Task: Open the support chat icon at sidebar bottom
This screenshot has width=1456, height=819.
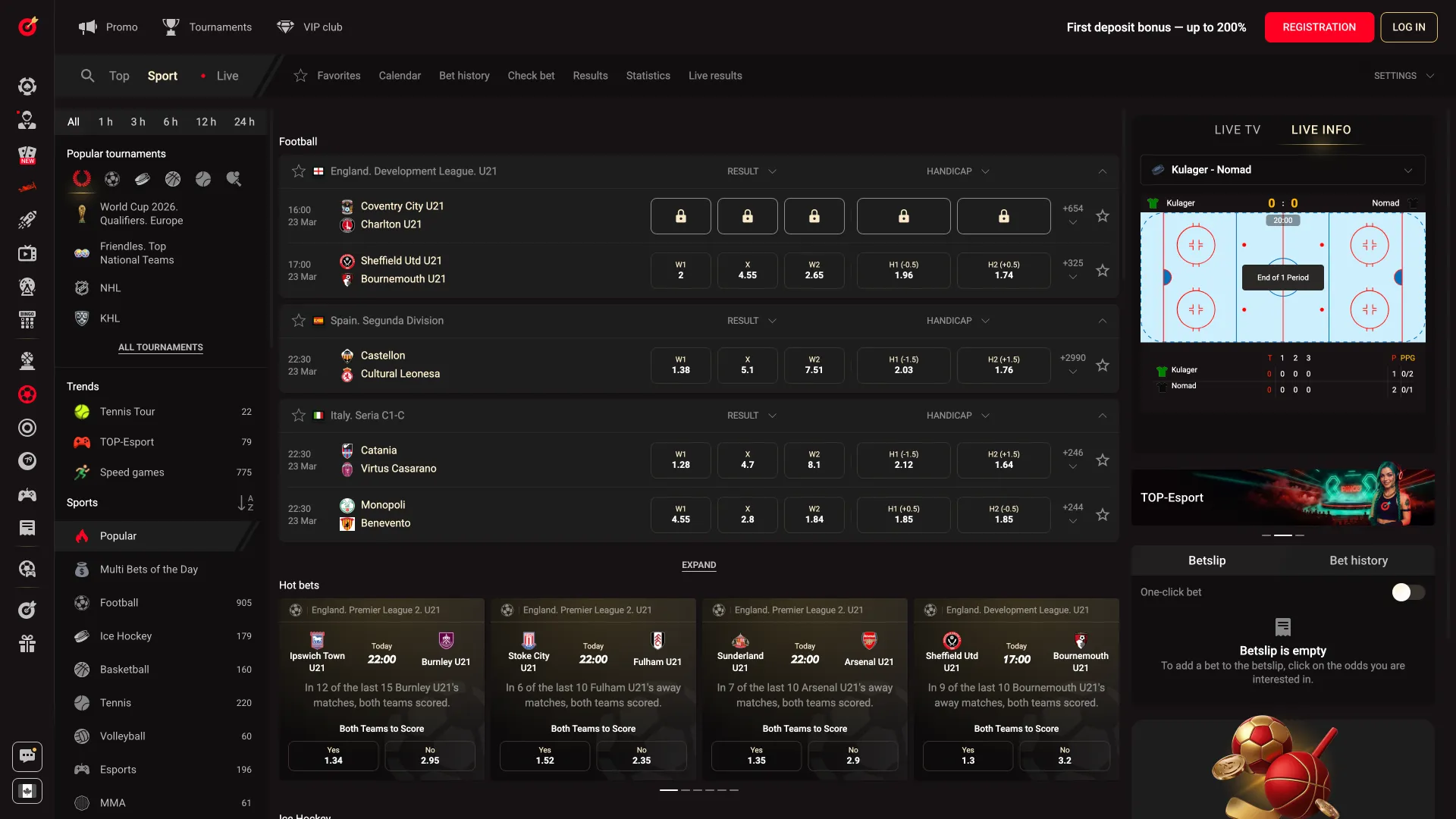Action: coord(27,756)
